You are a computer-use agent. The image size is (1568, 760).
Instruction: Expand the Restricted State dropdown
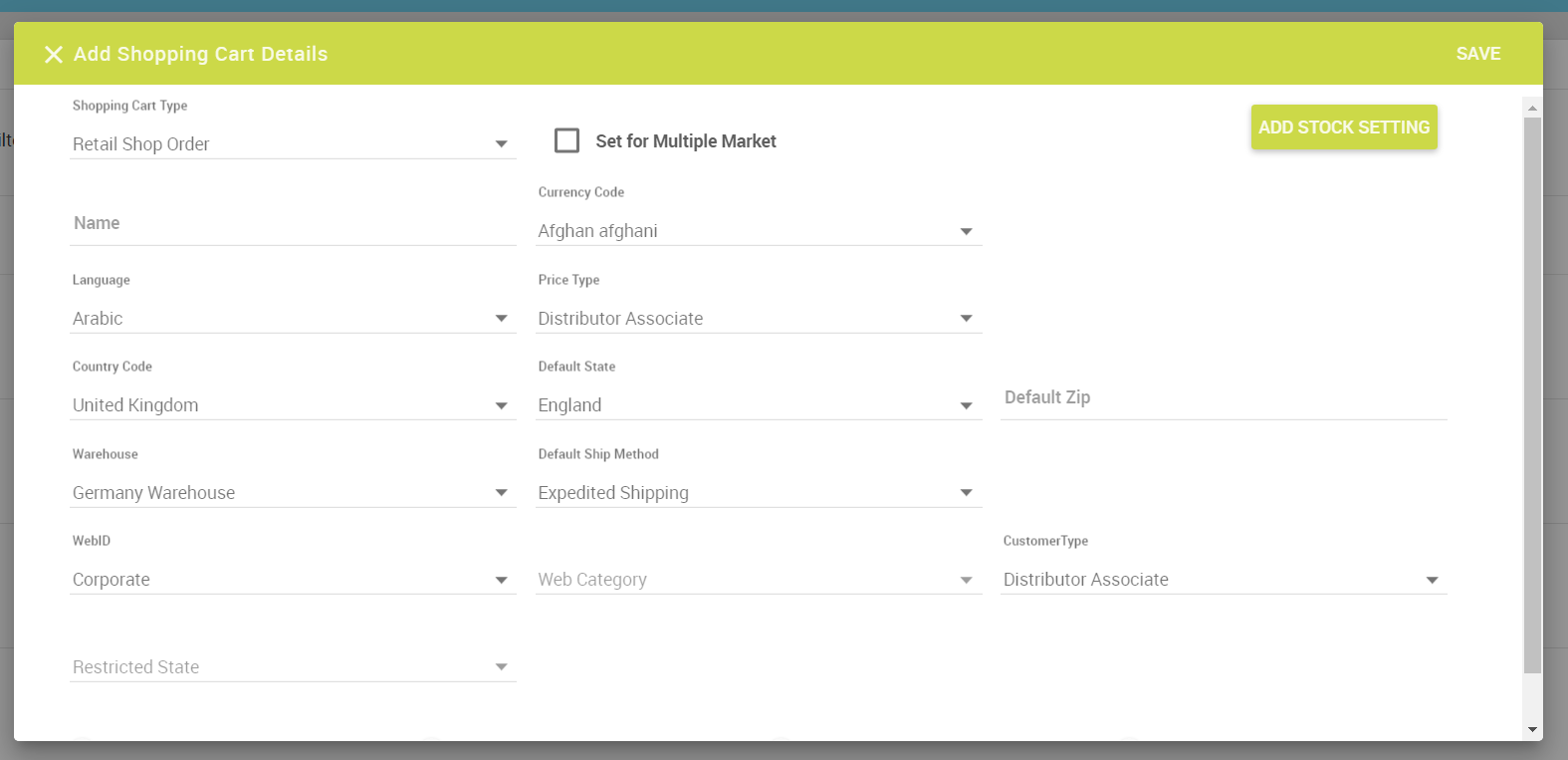(292, 667)
